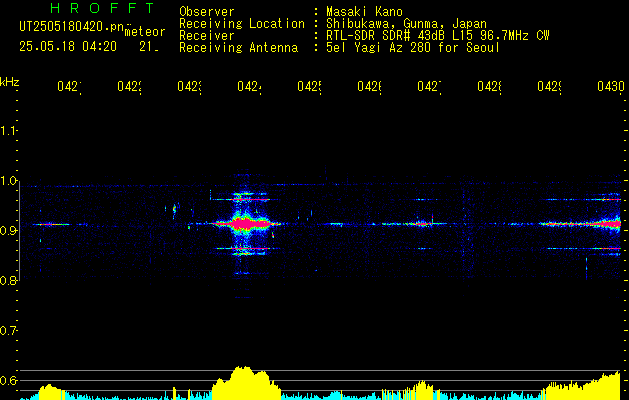
Task: Click the tallest yellow power peak at bottom
Action: click(242, 381)
